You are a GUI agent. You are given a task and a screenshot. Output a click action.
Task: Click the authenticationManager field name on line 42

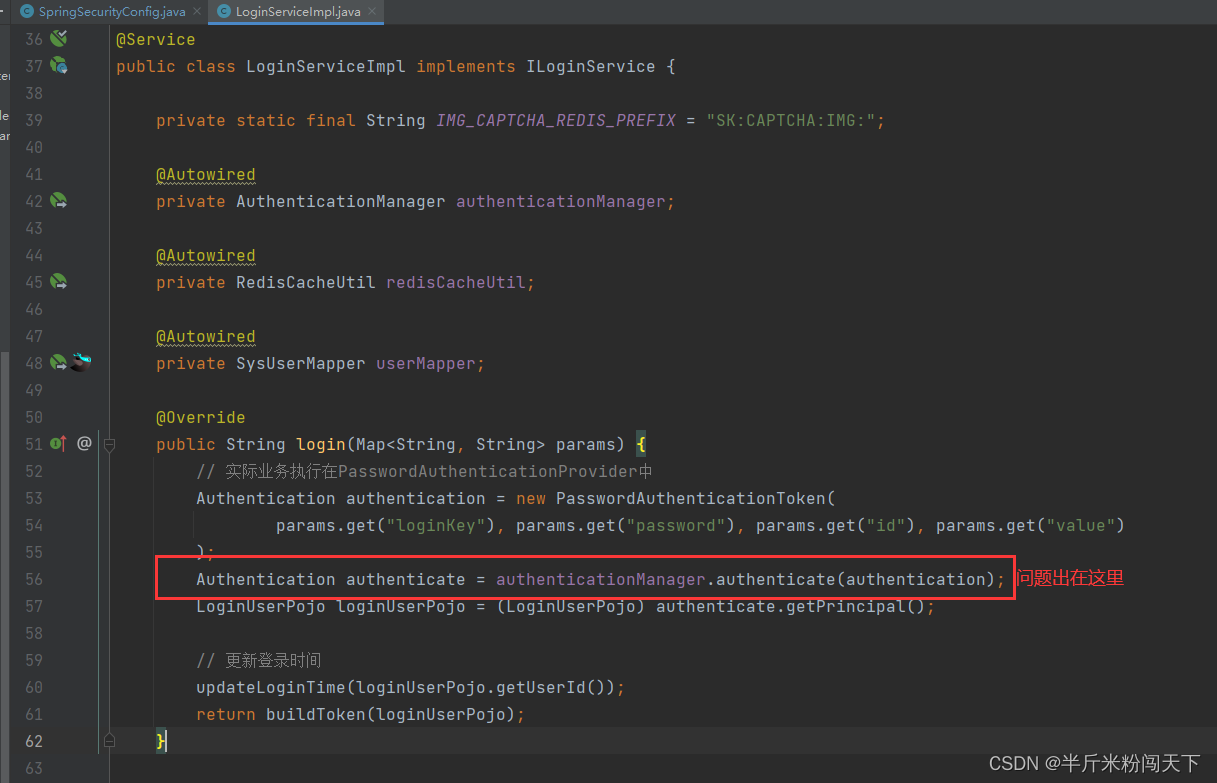(x=561, y=201)
